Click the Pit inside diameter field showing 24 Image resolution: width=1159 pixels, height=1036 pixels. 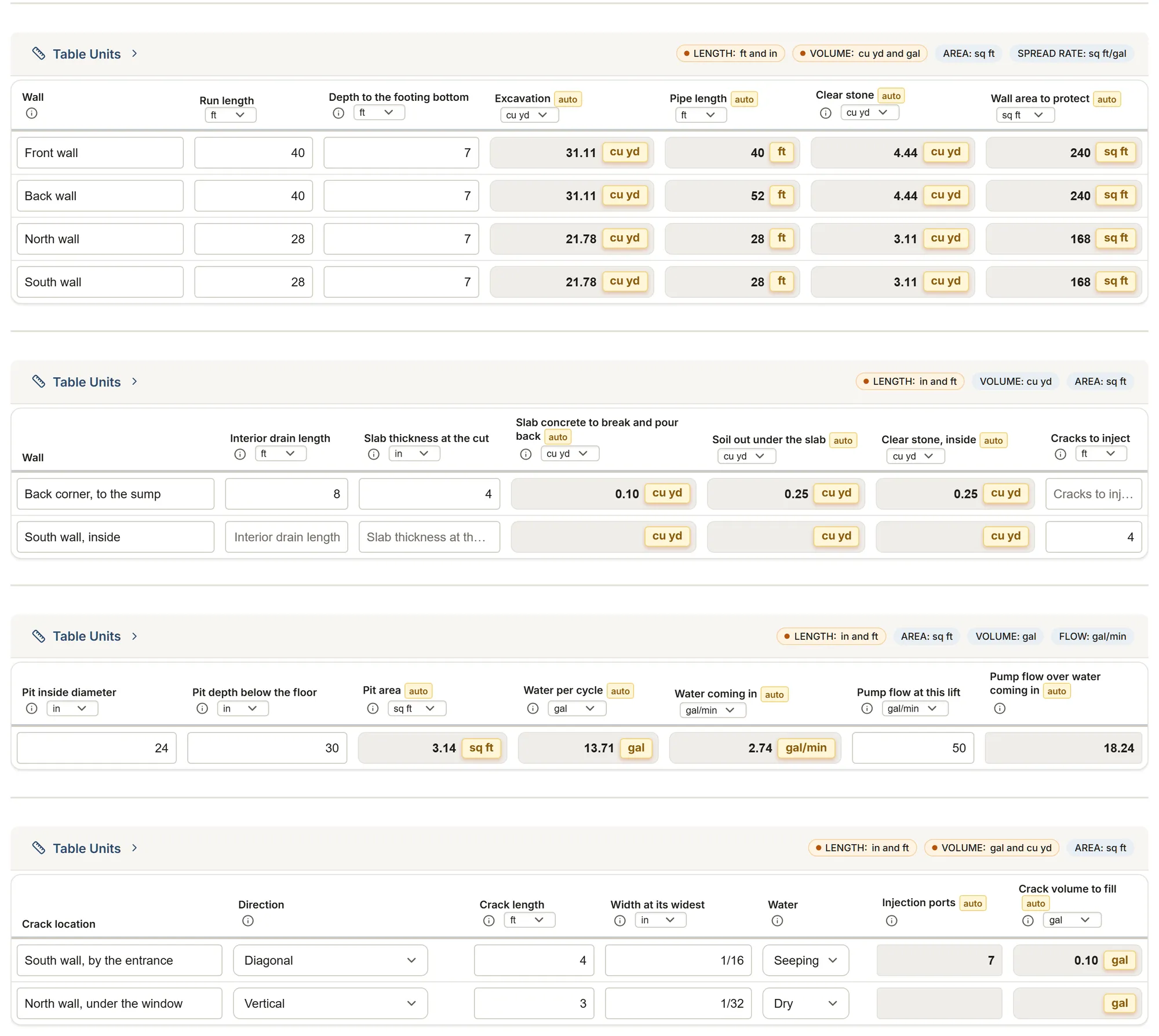click(97, 748)
